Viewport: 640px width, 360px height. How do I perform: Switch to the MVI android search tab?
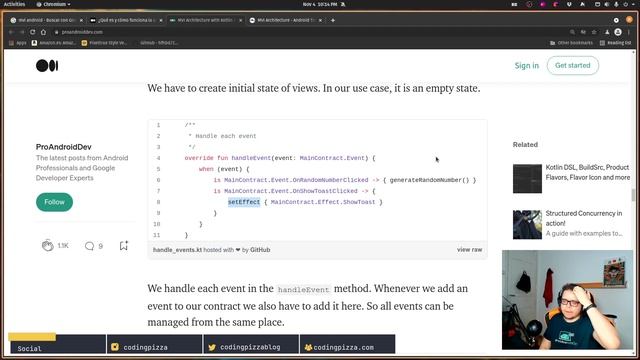pyautogui.click(x=46, y=20)
